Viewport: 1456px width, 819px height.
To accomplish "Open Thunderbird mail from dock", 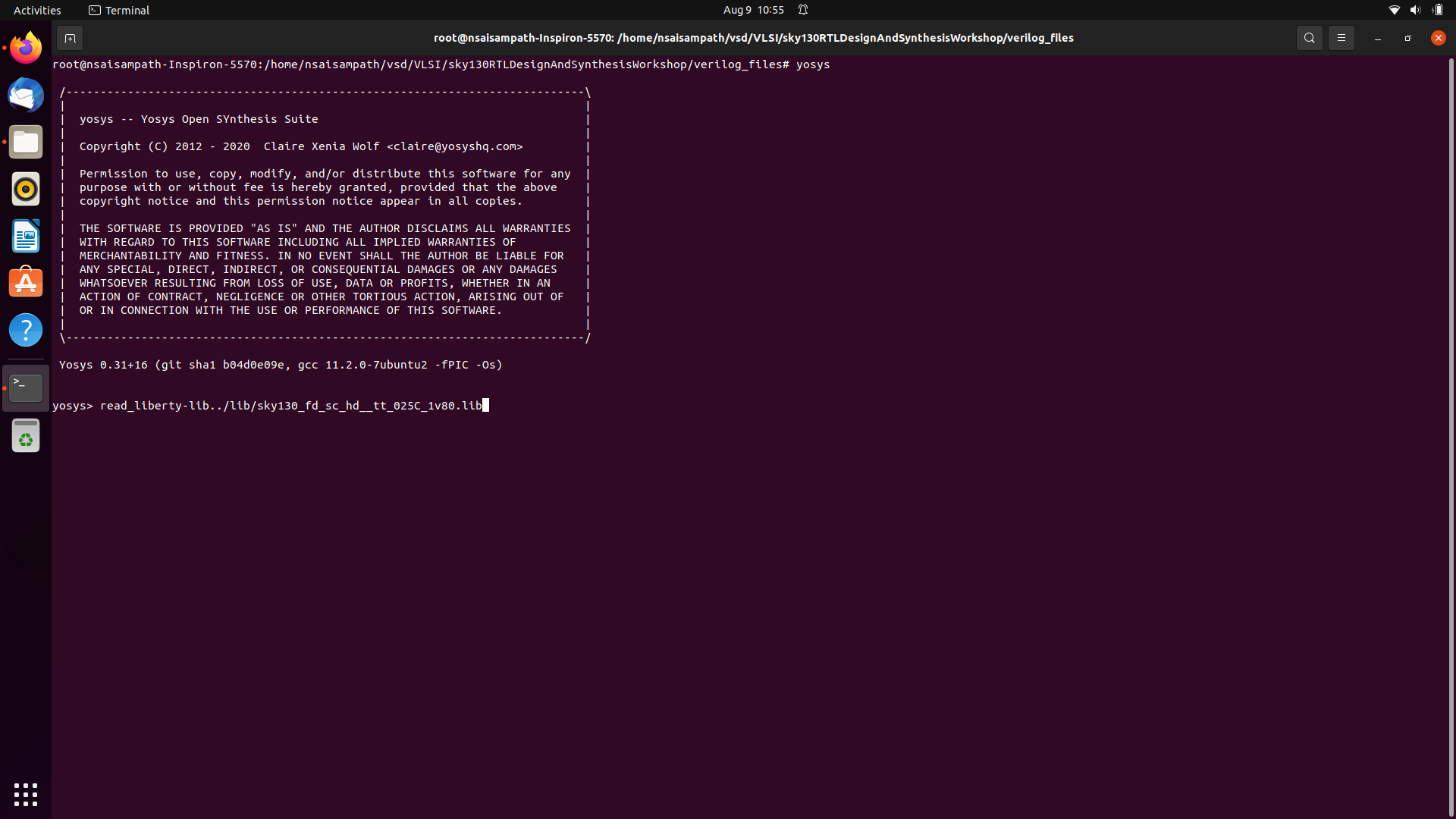I will click(26, 96).
